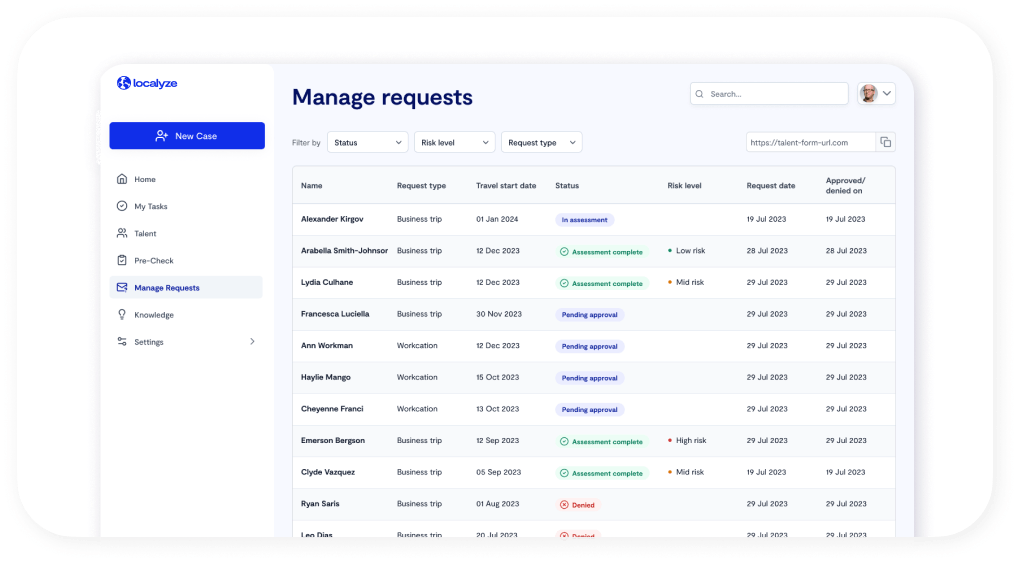Click the My Tasks checkmark icon
The image size is (1018, 562).
(x=122, y=206)
